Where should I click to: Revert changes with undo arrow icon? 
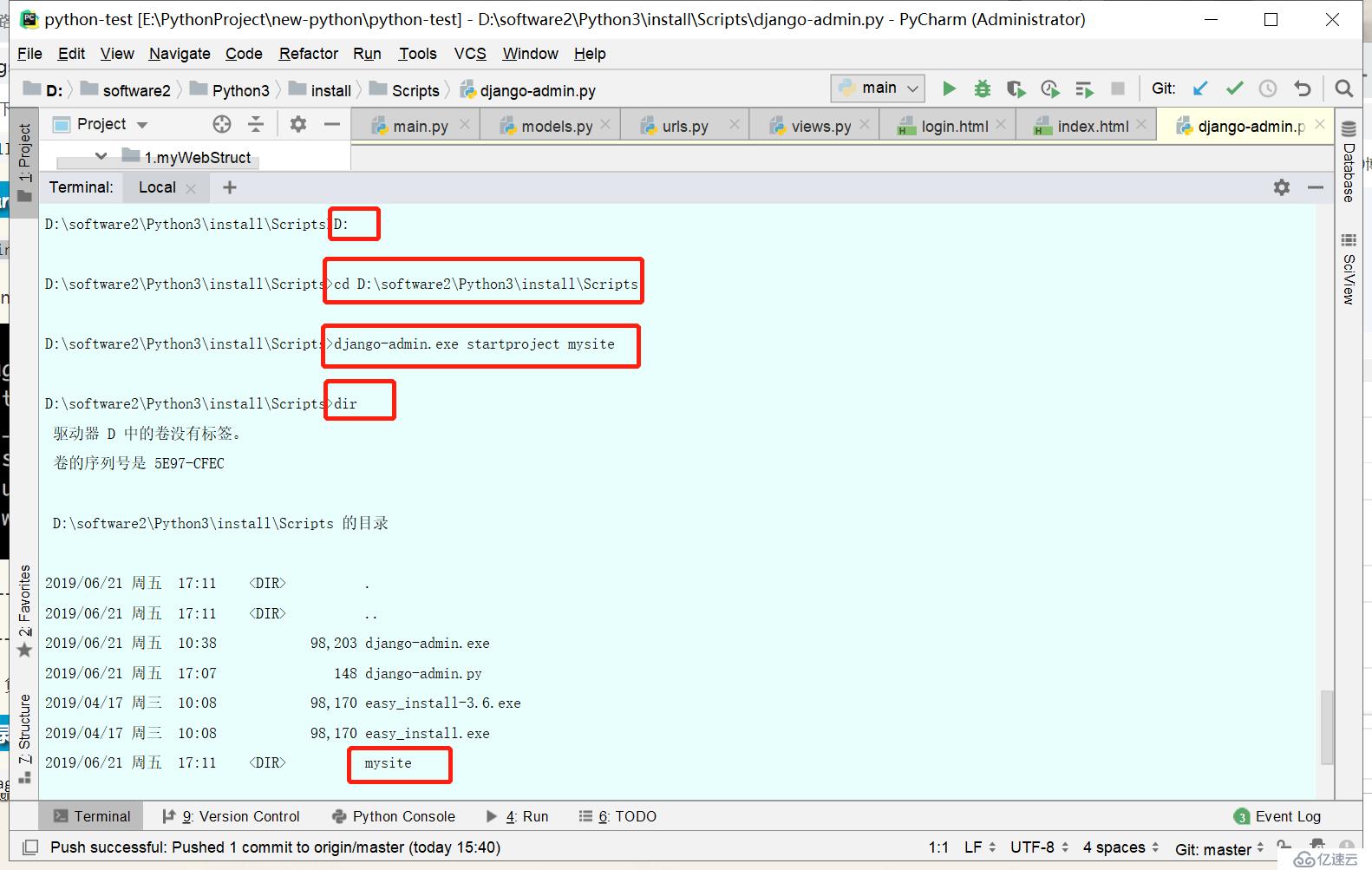click(1302, 88)
